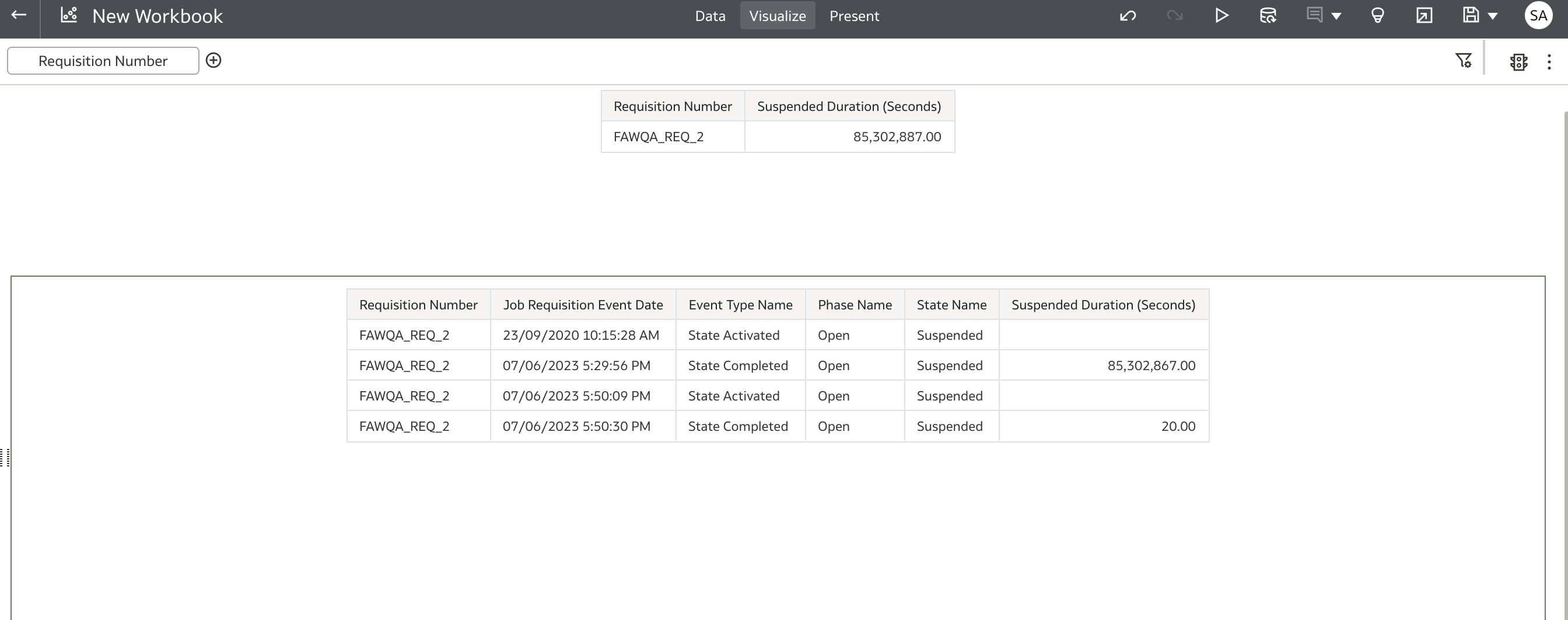Expand the save options dropdown arrow

click(x=1493, y=16)
